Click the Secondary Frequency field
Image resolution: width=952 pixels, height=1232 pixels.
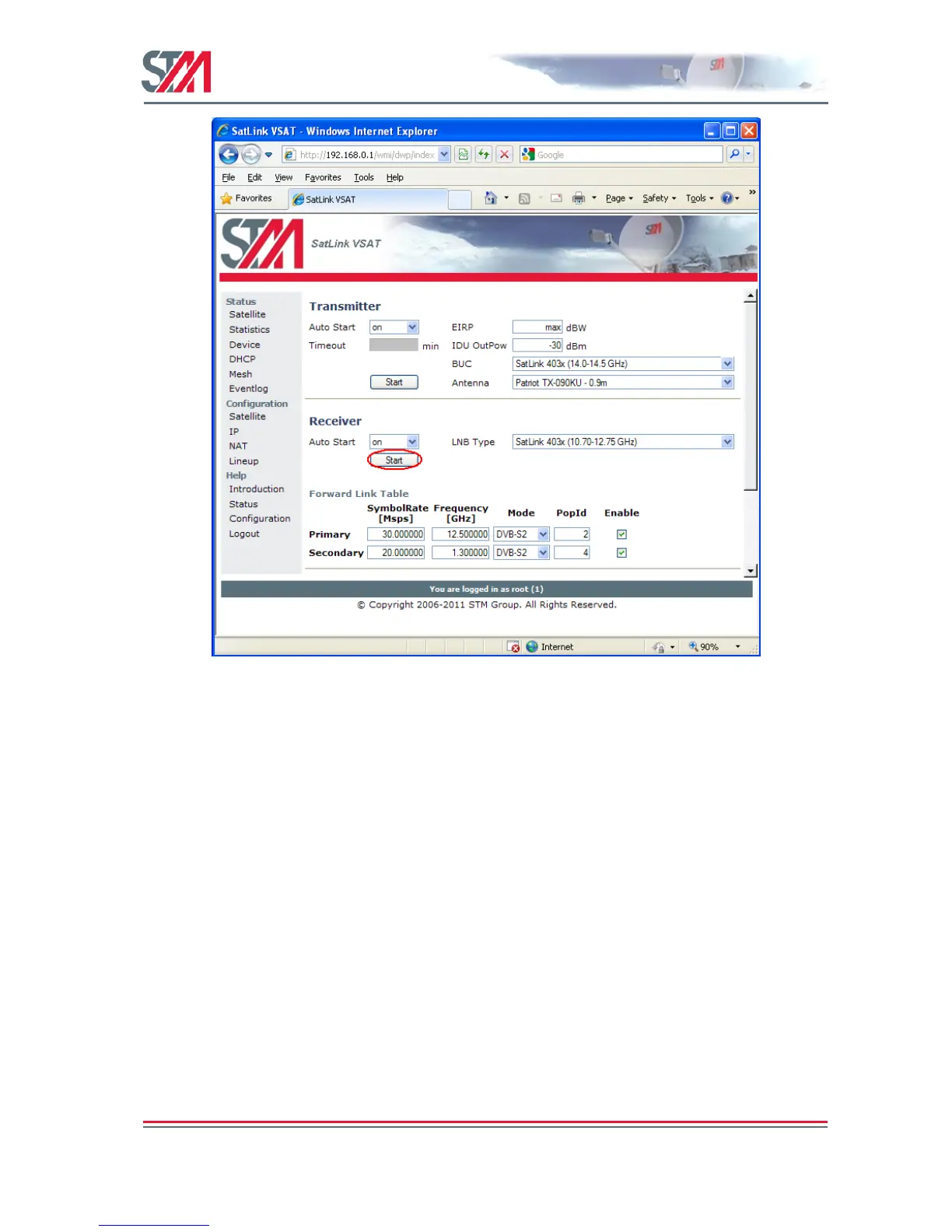tap(460, 552)
